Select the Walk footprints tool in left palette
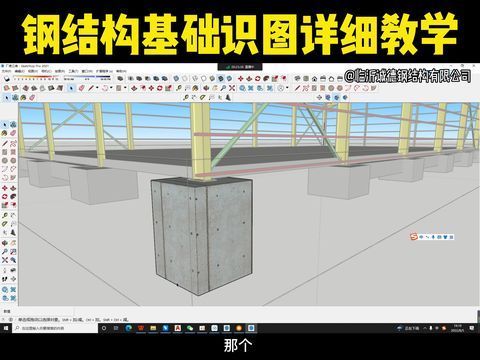This screenshot has width=480, height=360. point(5,279)
